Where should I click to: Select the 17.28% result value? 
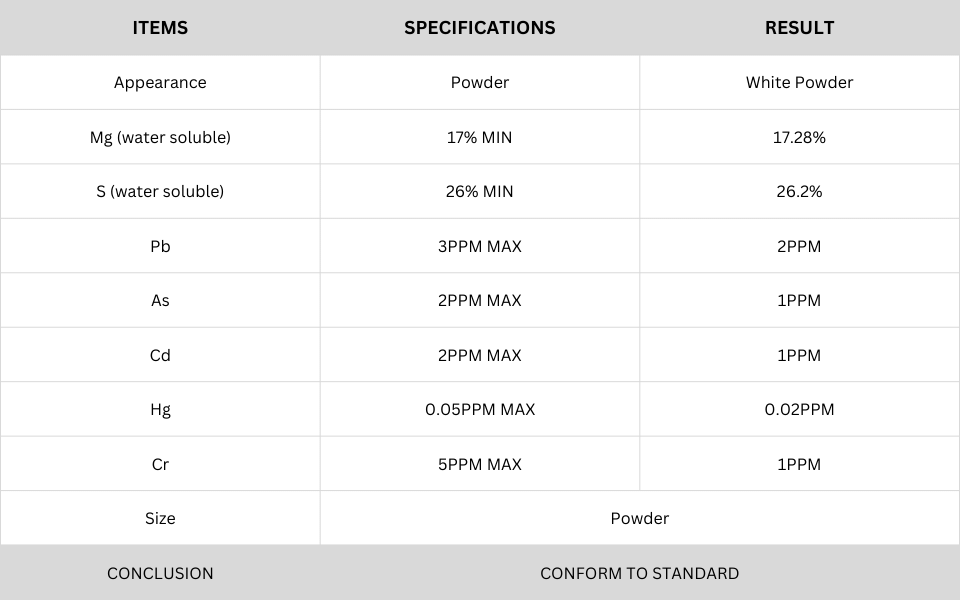(799, 137)
